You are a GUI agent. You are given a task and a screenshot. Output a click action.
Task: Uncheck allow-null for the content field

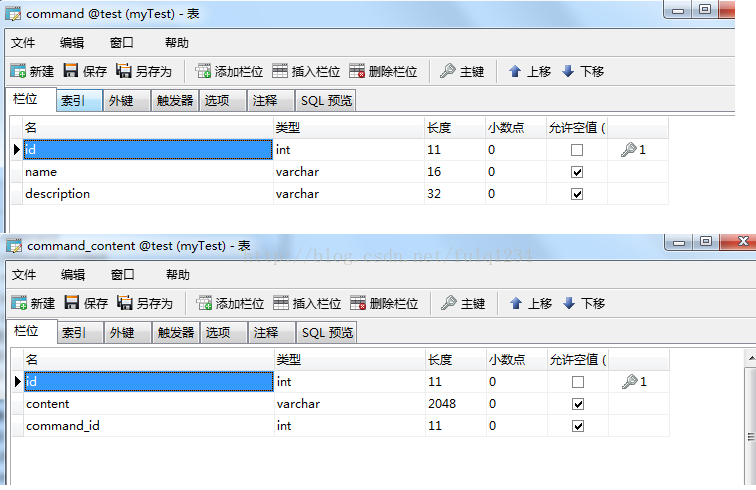coord(578,404)
